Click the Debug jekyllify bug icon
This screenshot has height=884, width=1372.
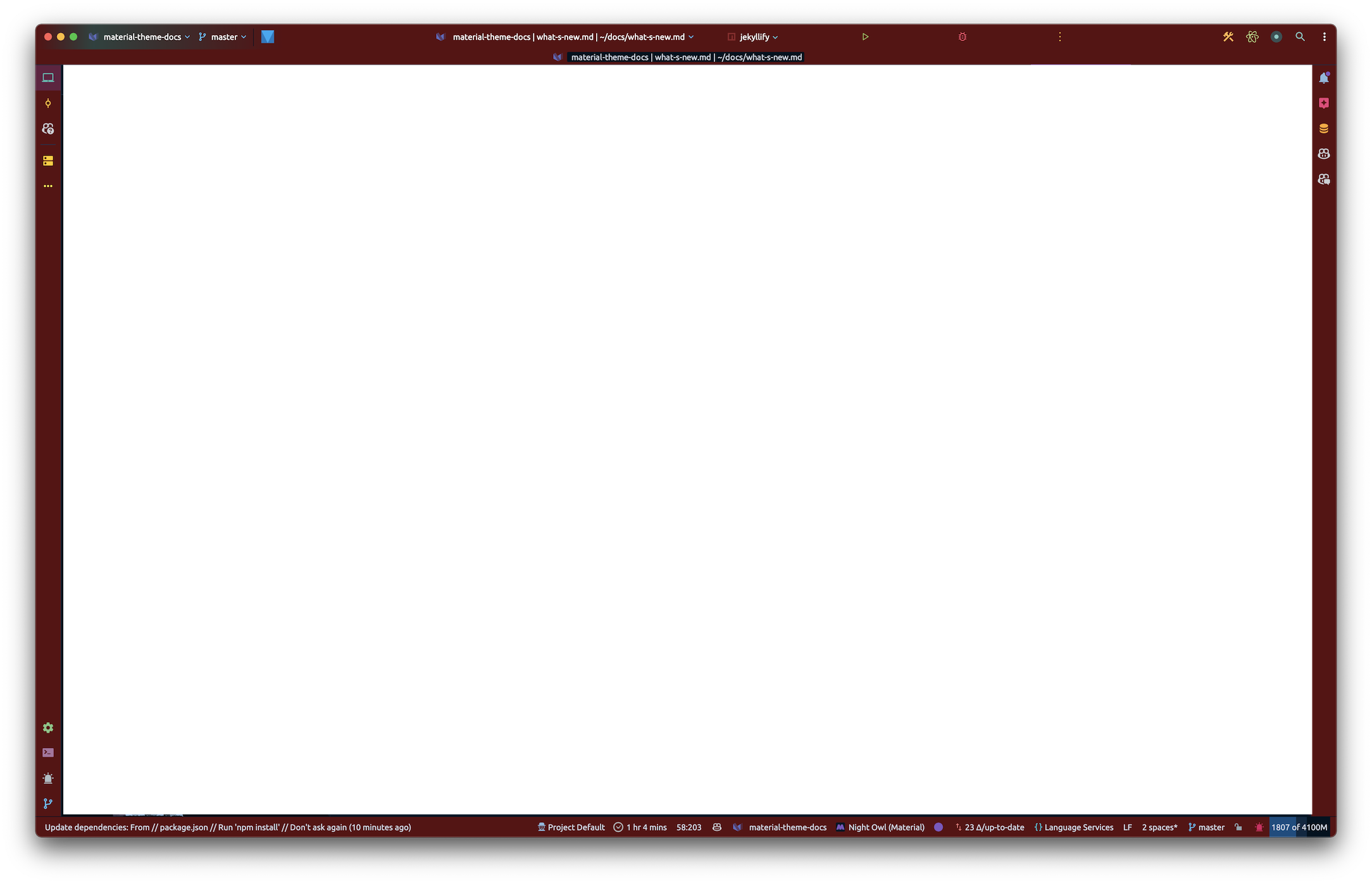point(962,37)
